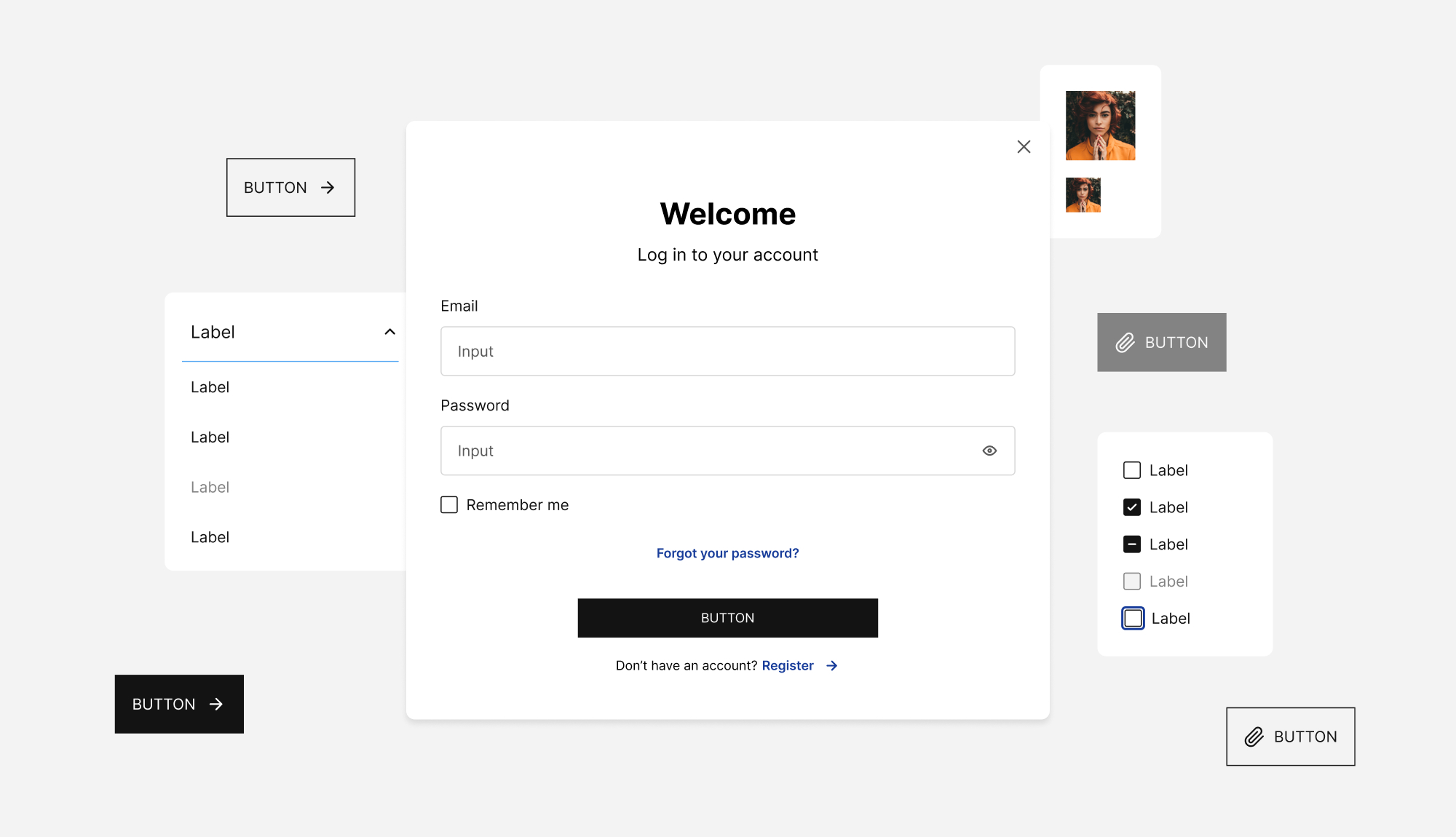This screenshot has height=837, width=1456.
Task: Click the Email input field
Action: coord(727,352)
